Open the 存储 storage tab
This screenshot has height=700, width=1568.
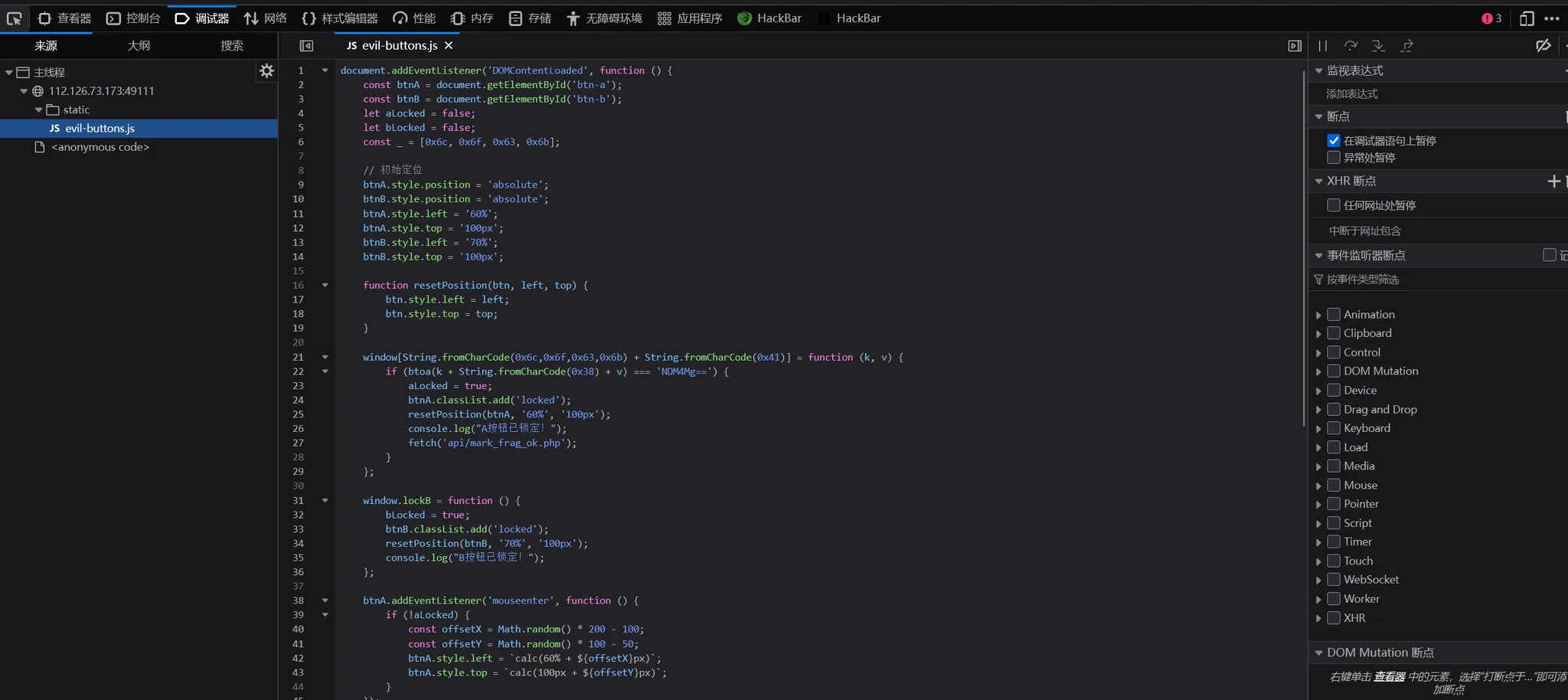pyautogui.click(x=530, y=18)
